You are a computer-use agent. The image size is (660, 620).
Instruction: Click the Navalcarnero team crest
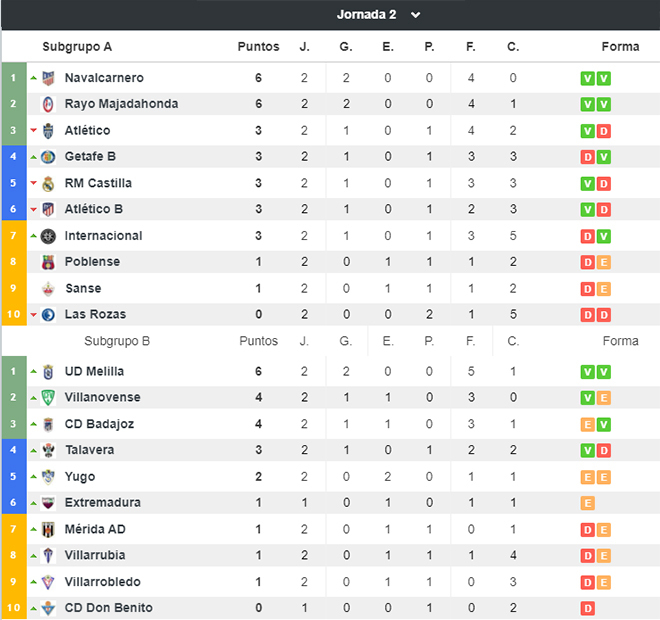(x=48, y=78)
